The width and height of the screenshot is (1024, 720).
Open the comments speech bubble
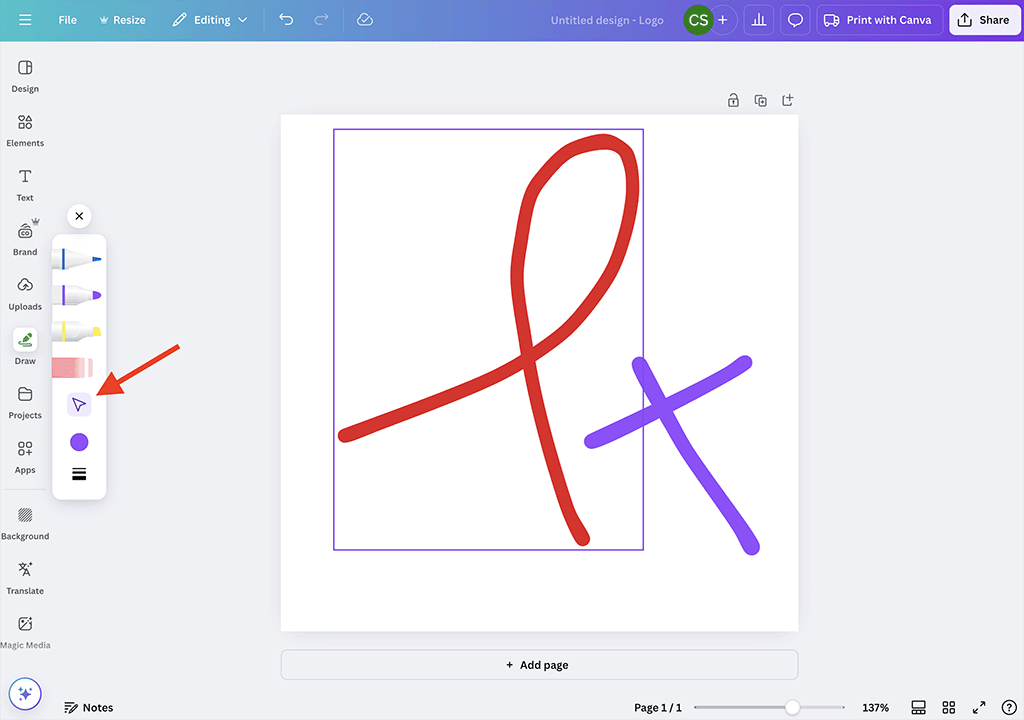[795, 20]
